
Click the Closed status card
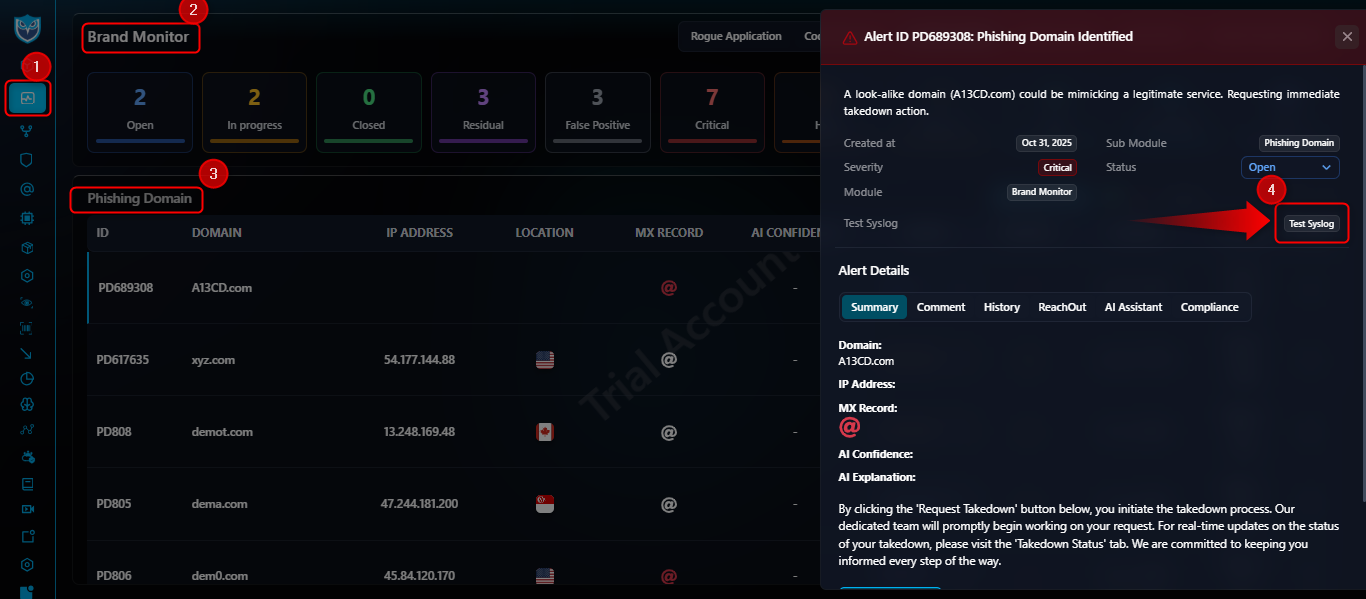pos(368,112)
